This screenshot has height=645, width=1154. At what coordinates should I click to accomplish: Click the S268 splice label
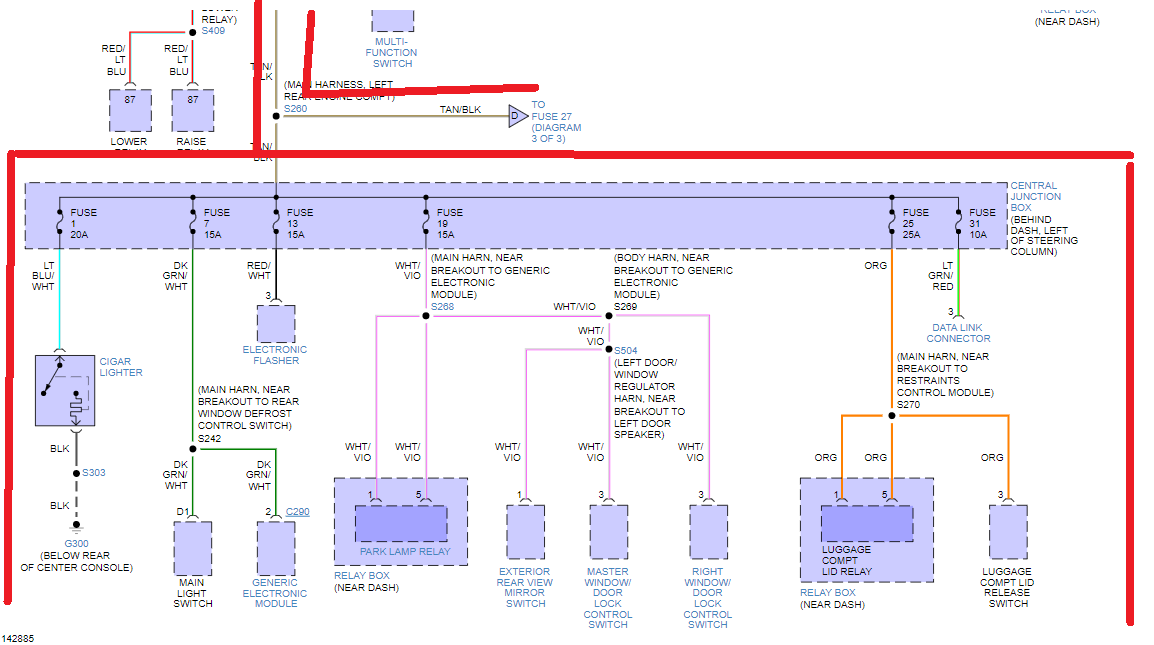tap(441, 306)
